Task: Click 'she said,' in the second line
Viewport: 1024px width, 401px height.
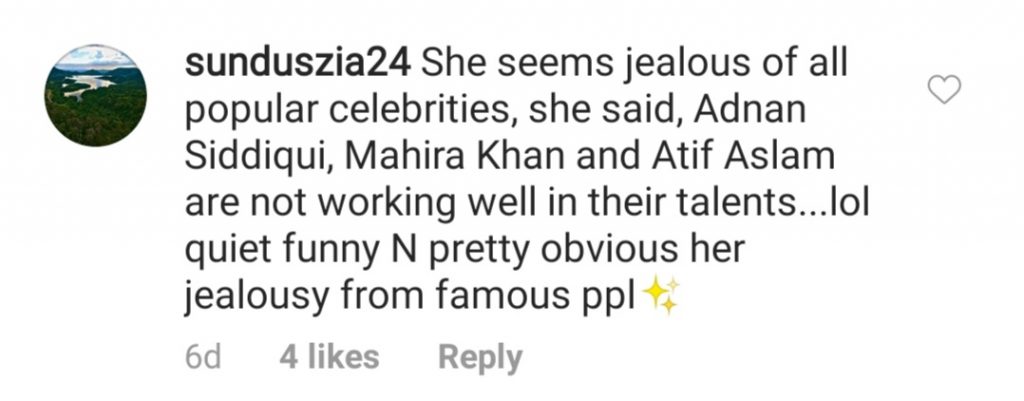Action: click(605, 112)
